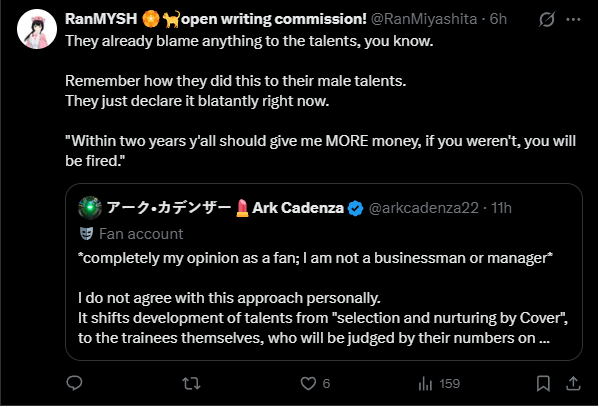Open the share upload icon
598x406 pixels.
[x=573, y=384]
